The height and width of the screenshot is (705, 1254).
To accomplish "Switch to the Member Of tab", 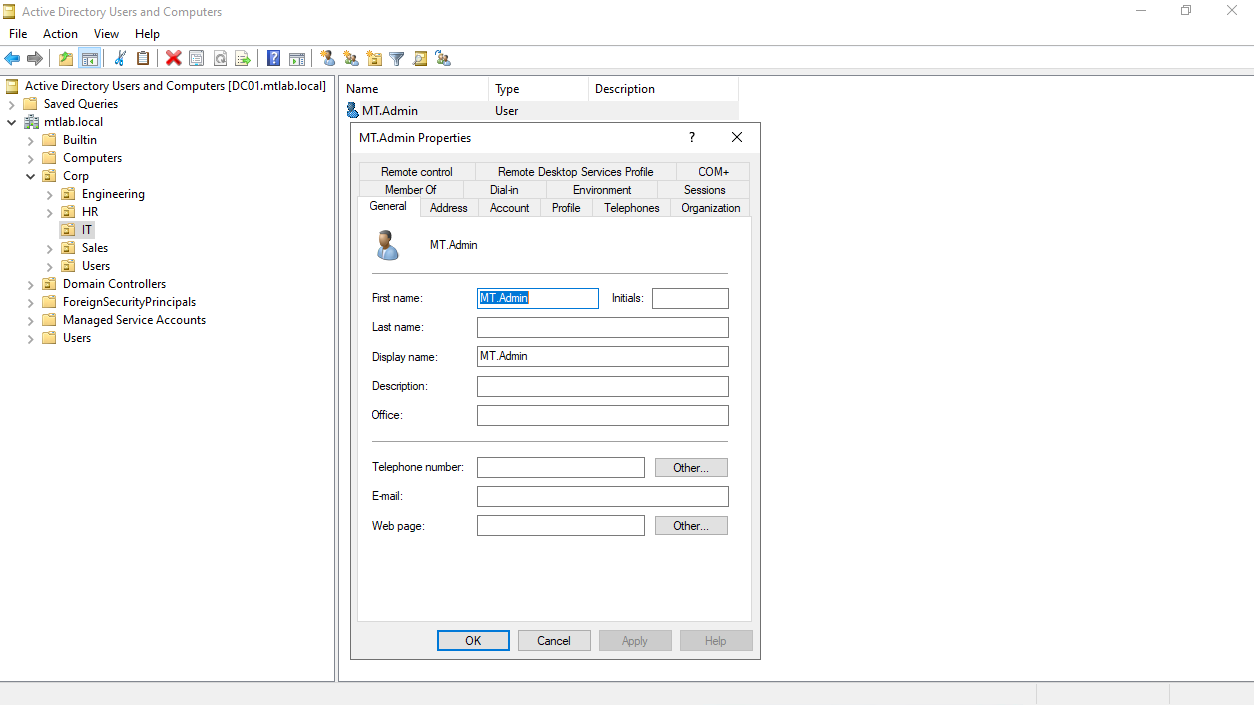I will [x=411, y=190].
